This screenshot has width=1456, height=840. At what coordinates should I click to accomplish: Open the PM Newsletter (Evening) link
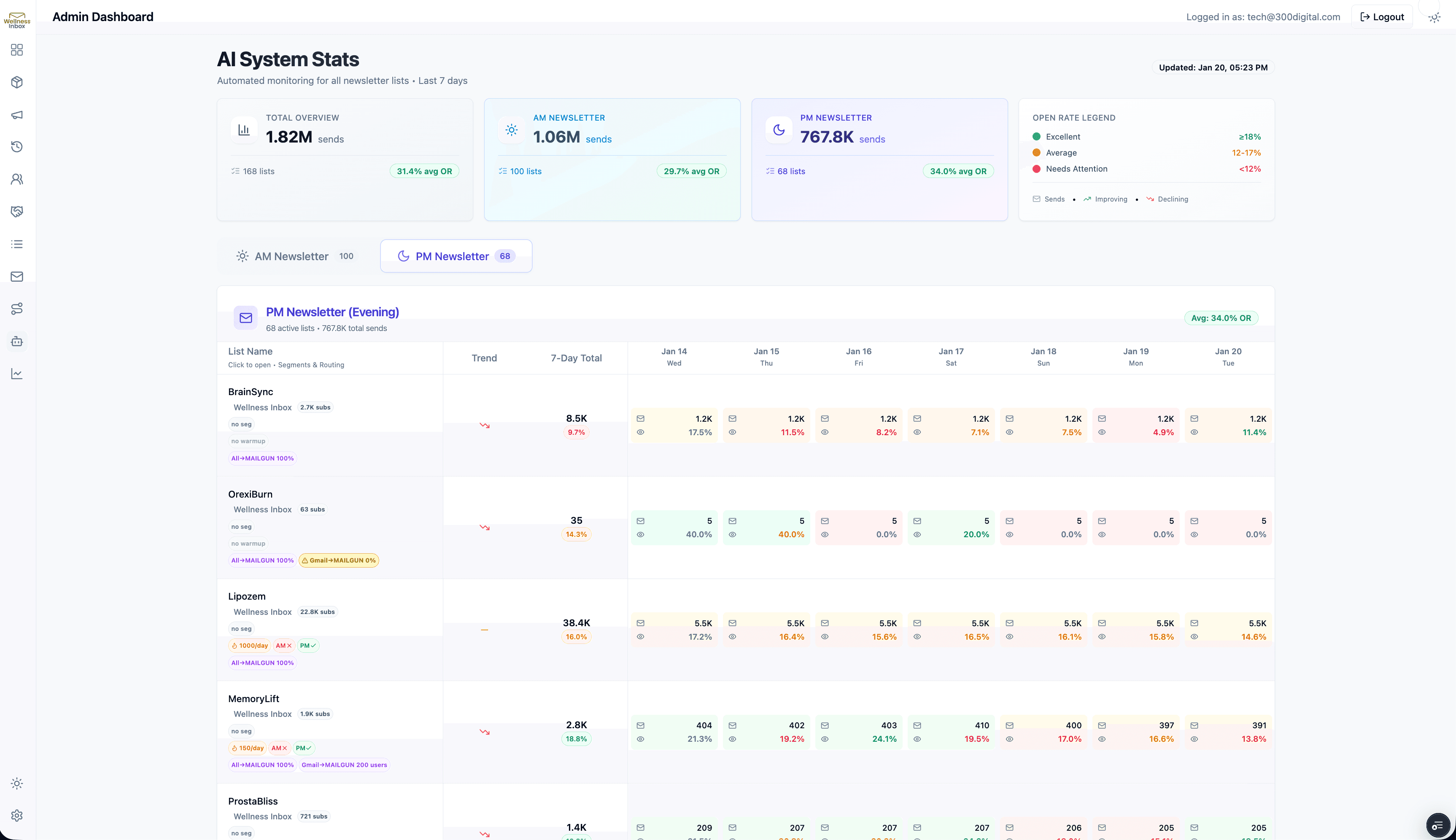(x=332, y=312)
